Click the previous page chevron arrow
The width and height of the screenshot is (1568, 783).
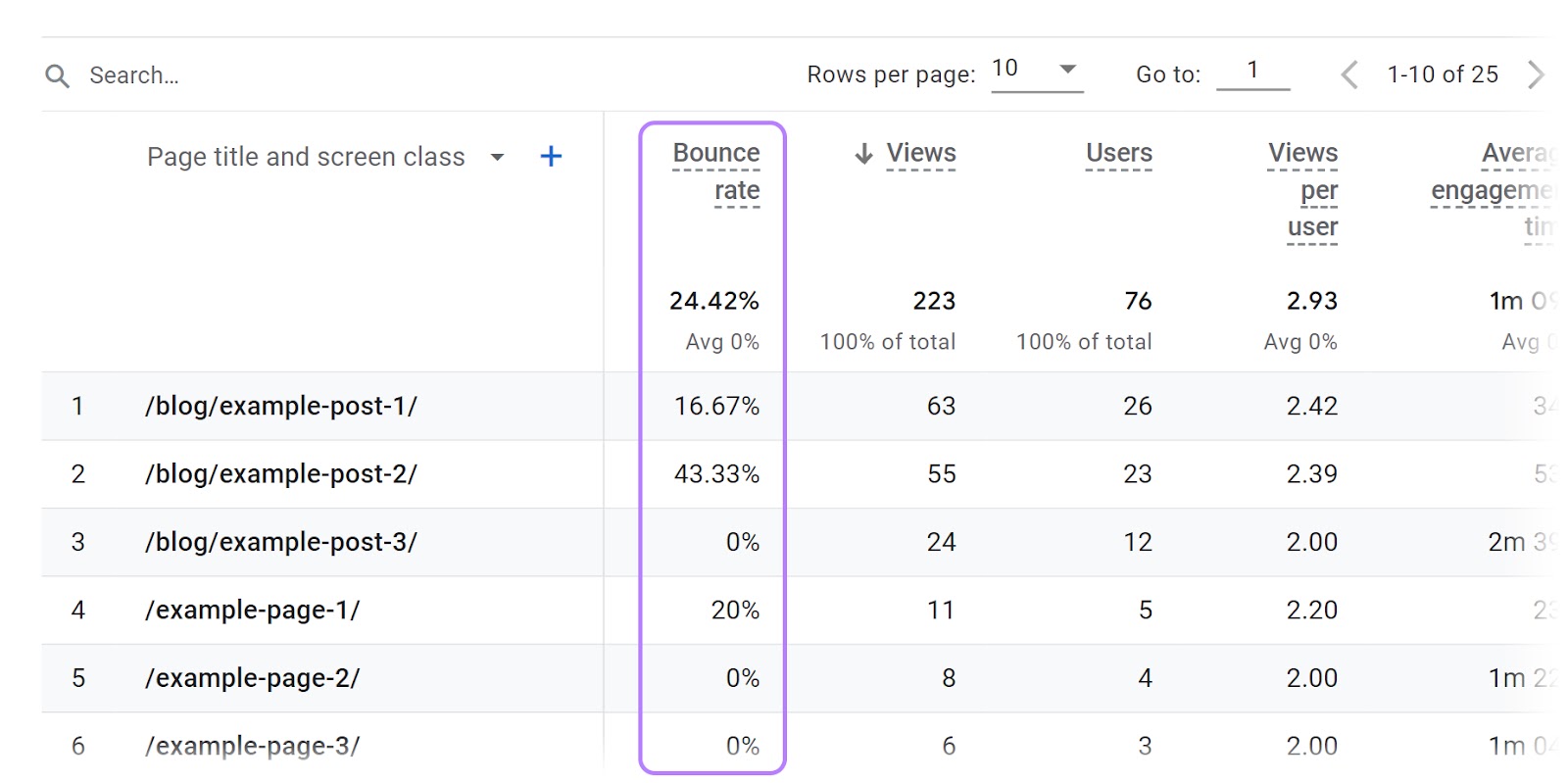click(x=1349, y=74)
